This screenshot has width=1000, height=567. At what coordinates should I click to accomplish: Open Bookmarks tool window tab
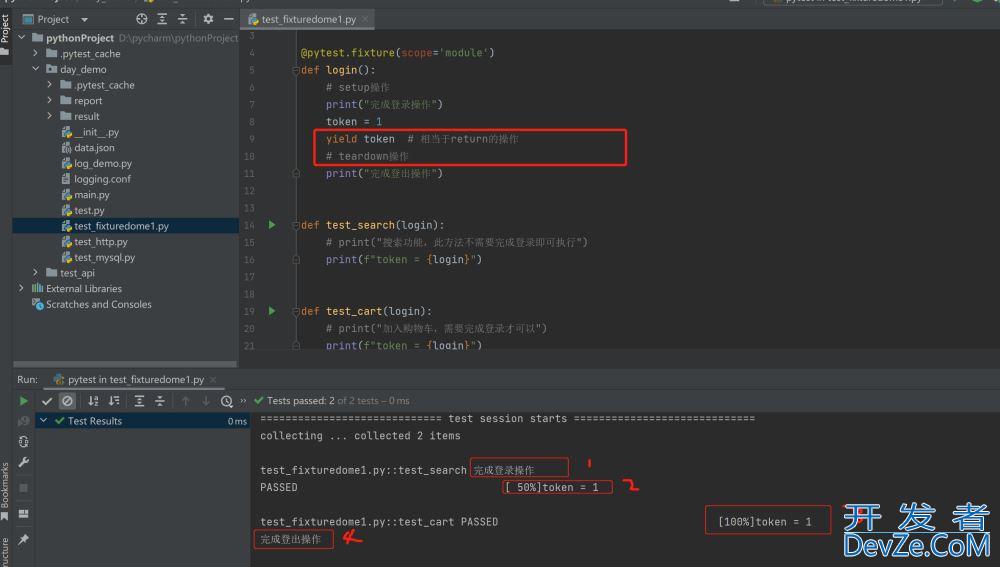(5, 491)
